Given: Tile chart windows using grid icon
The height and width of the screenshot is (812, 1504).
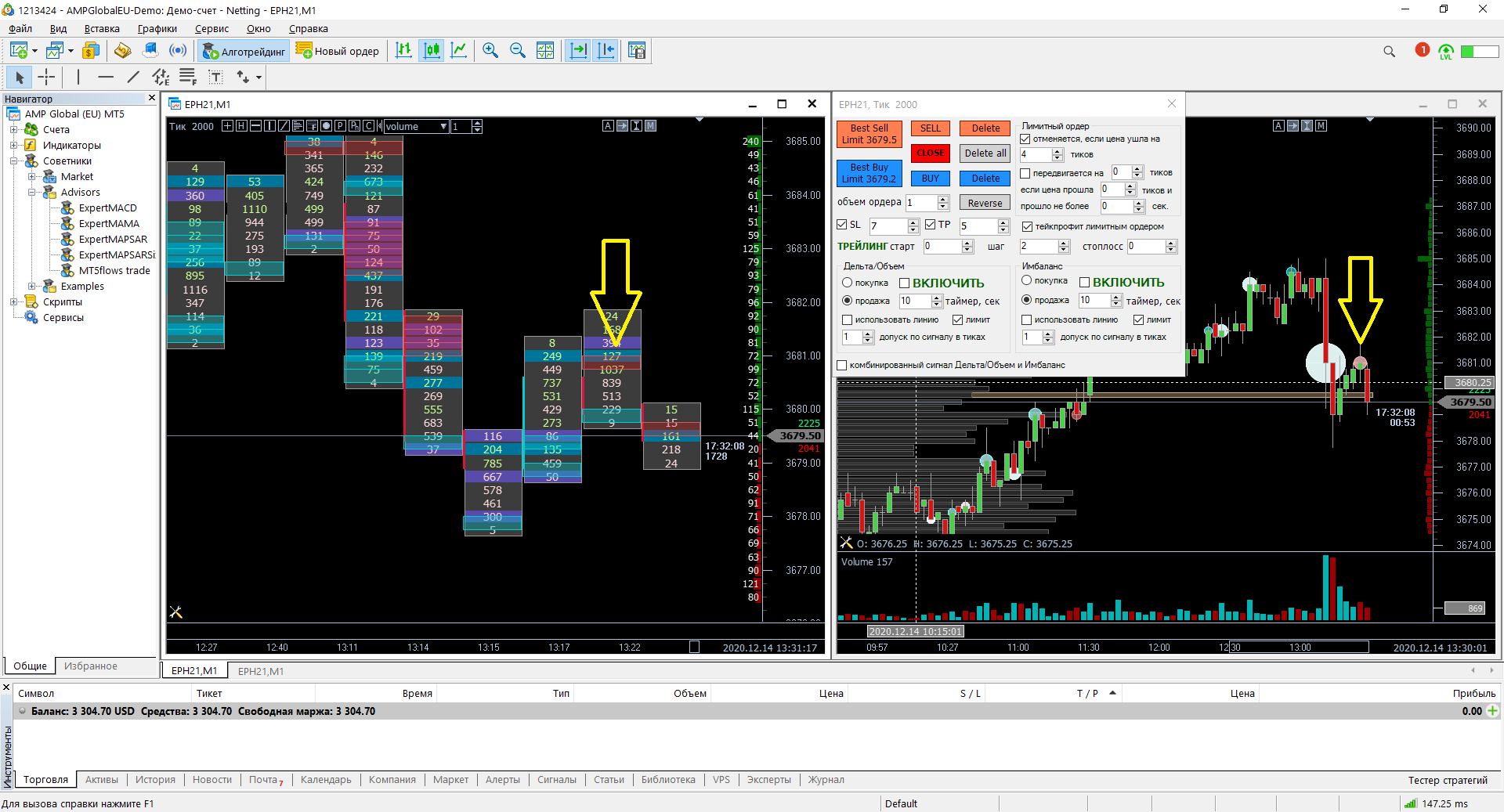Looking at the screenshot, I should click(x=545, y=51).
